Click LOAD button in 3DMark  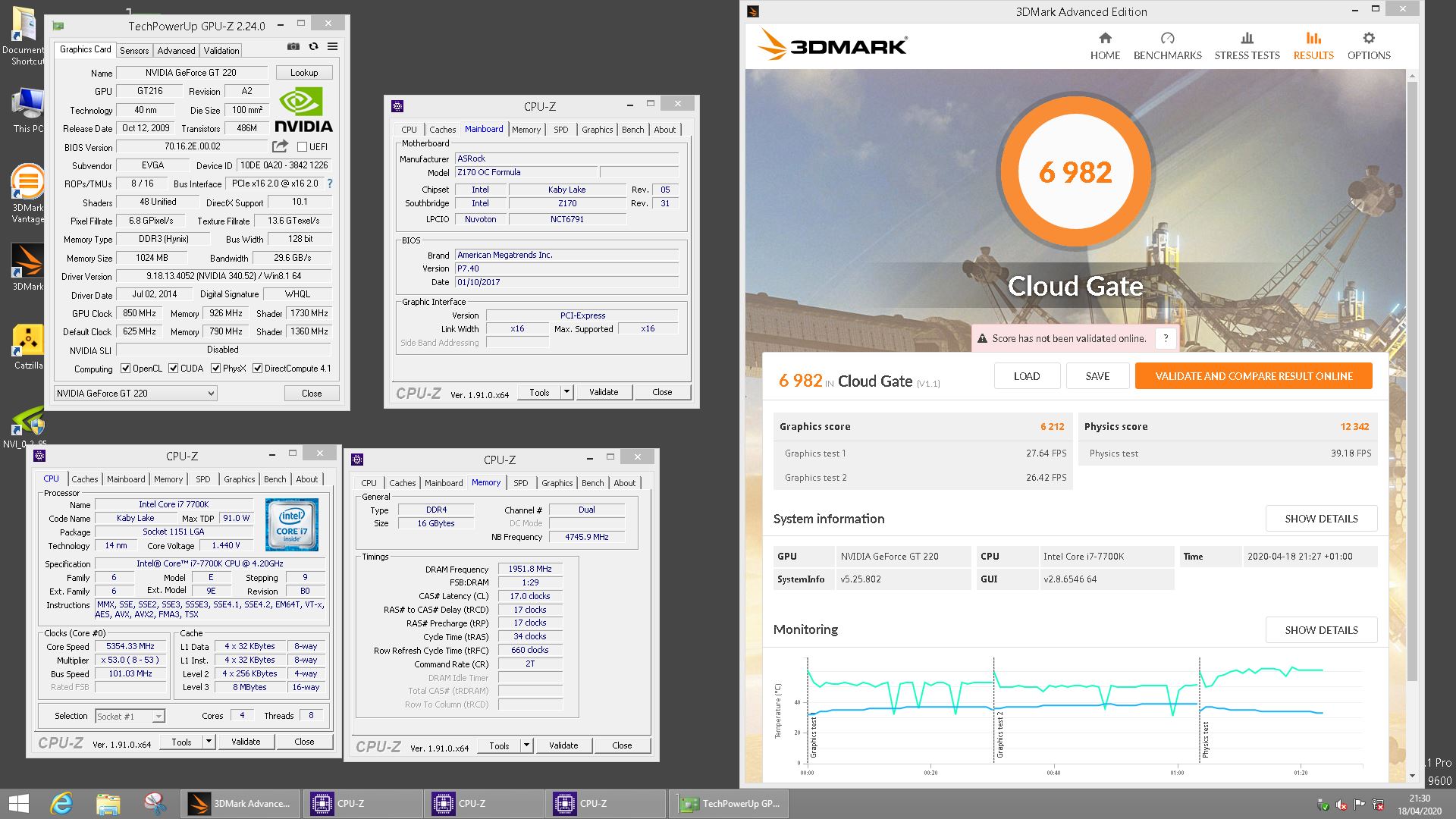1027,376
